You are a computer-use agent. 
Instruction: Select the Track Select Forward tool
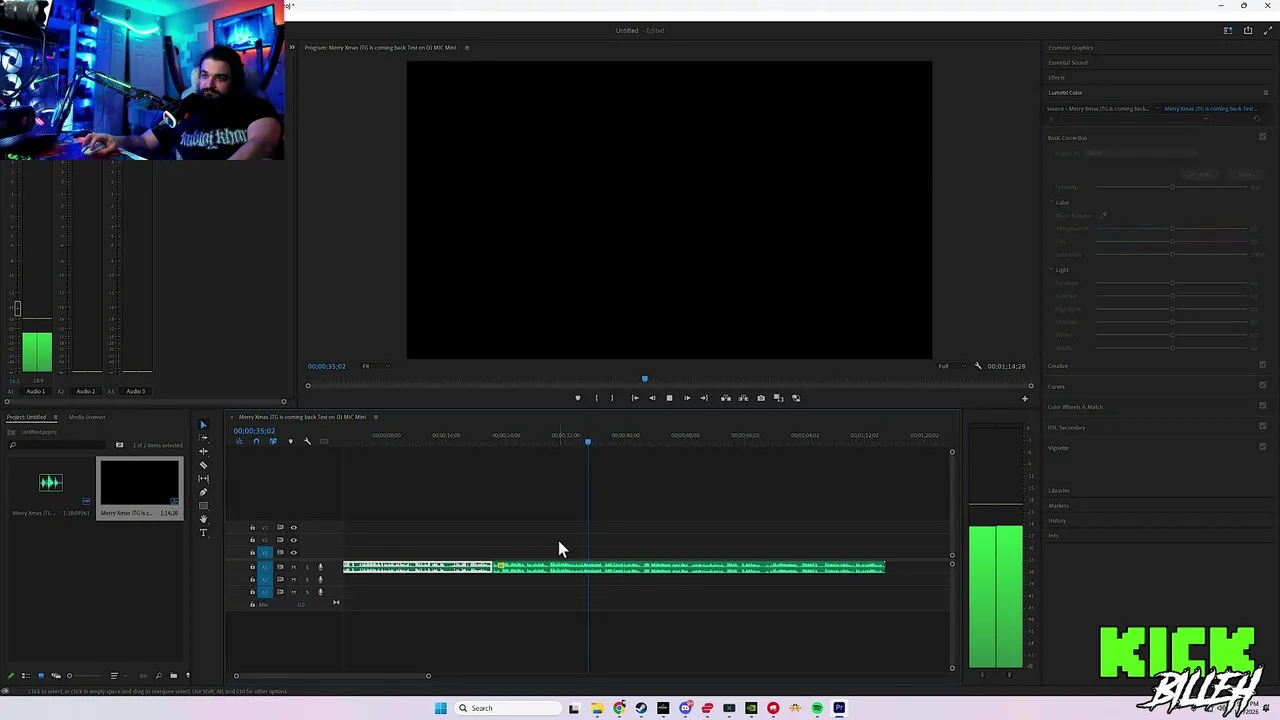203,438
